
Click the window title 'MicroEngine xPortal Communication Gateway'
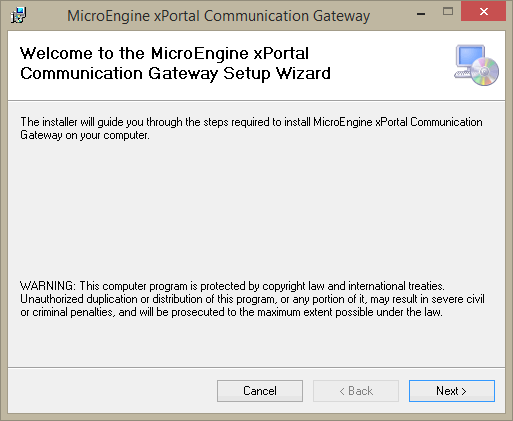pos(219,16)
